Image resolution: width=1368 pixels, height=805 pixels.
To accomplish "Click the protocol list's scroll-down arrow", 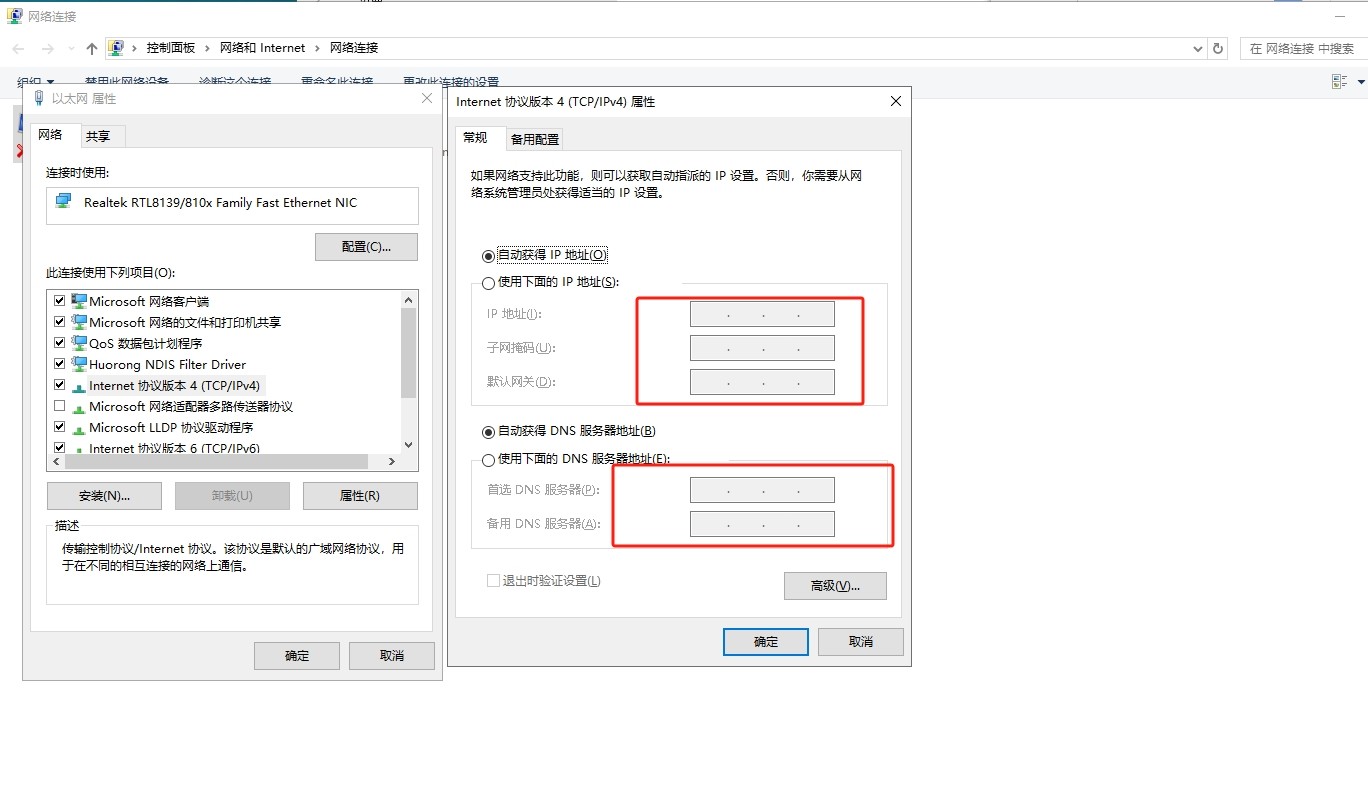I will (408, 445).
